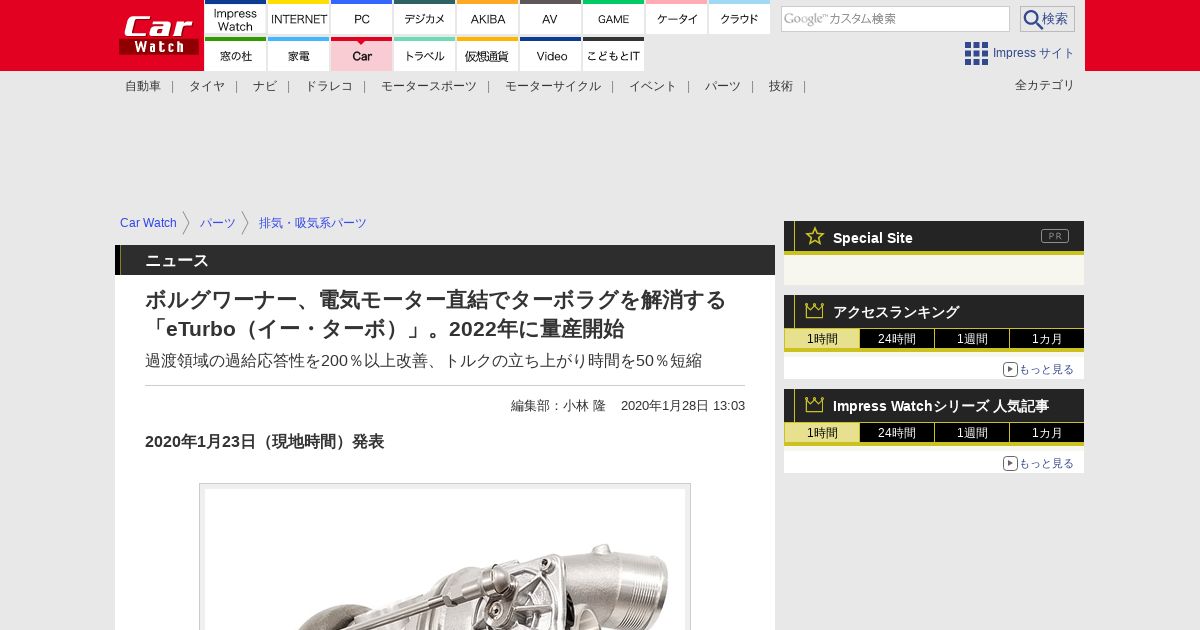Open the AV Watch tab

551,17
